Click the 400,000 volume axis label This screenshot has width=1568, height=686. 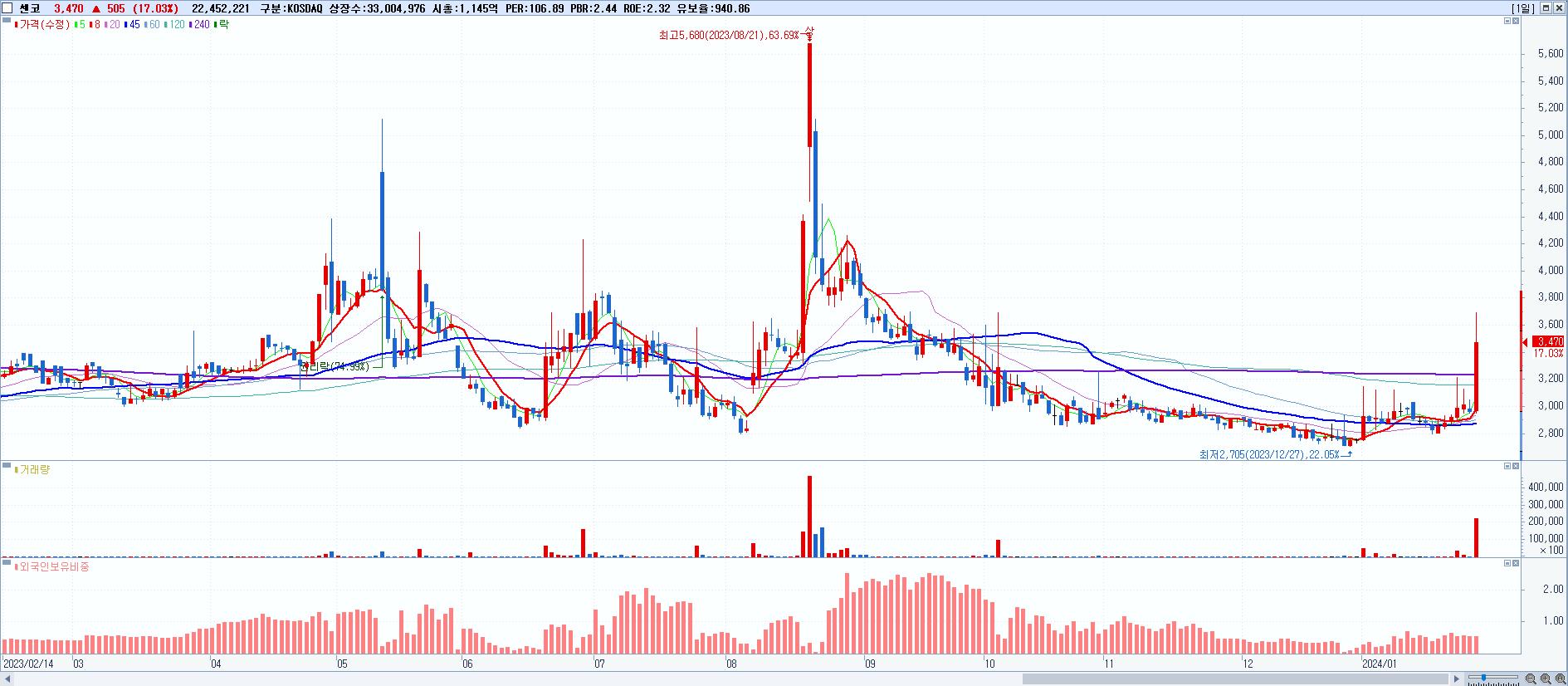tap(1546, 487)
